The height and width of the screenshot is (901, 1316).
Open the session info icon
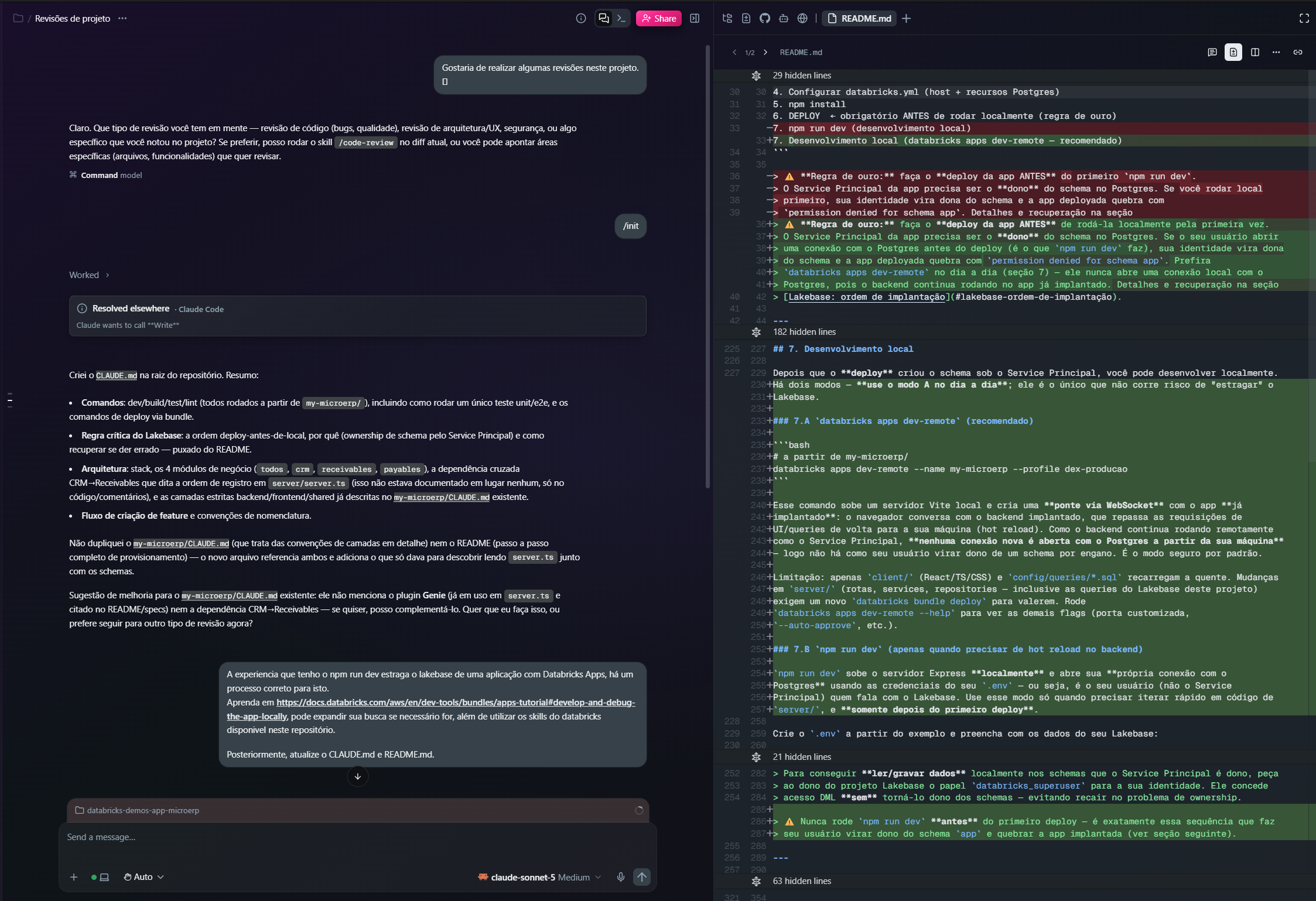[x=580, y=18]
